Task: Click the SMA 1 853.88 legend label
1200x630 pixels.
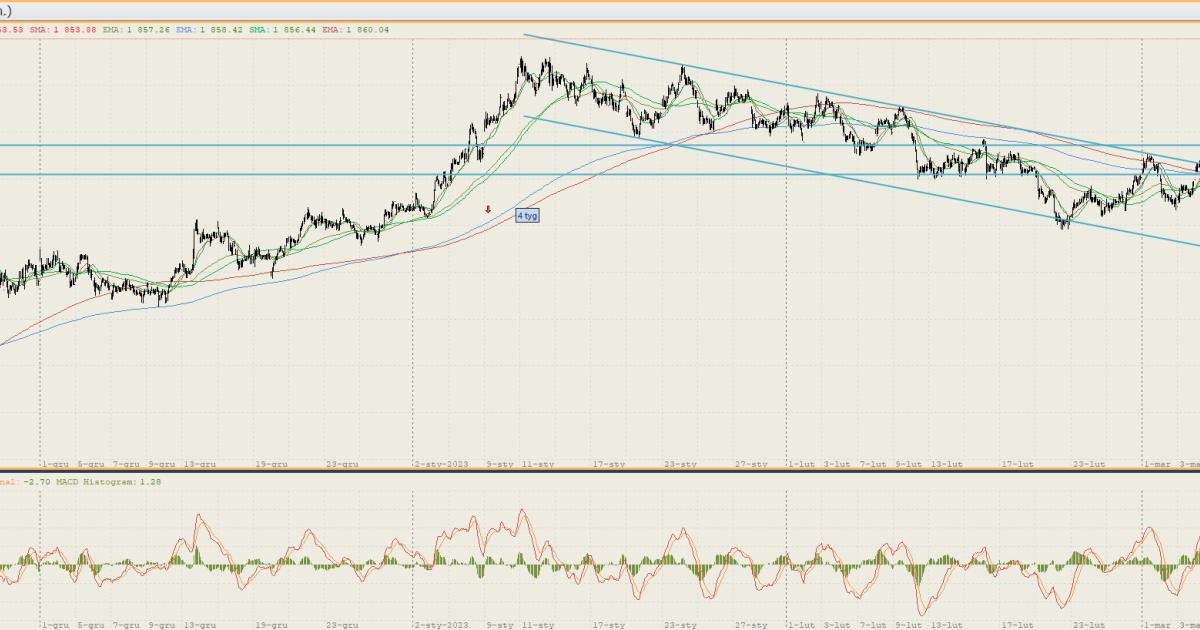Action: (63, 30)
